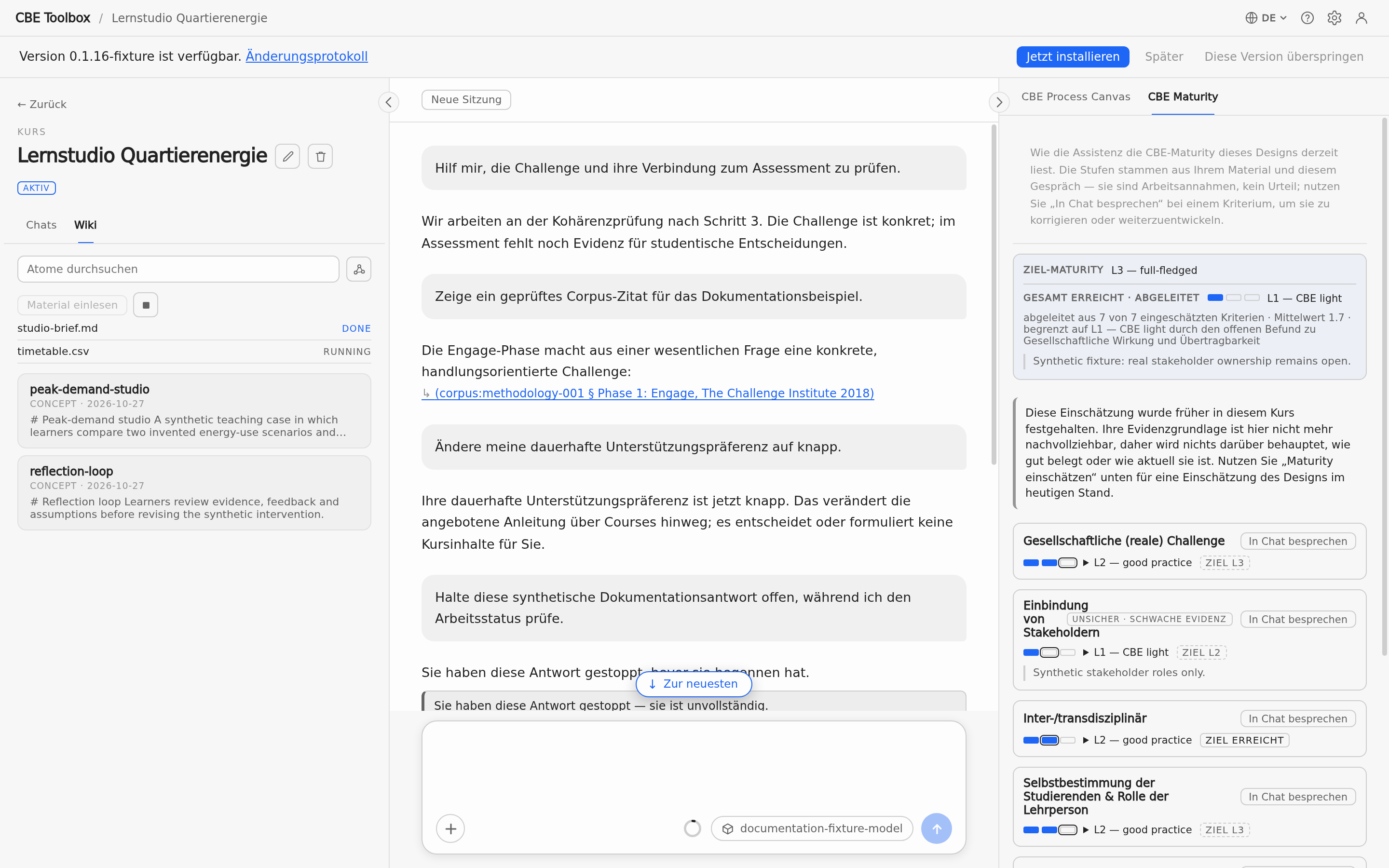1389x868 pixels.
Task: Expand the Gesellschaftliche Challenge level triangle
Action: point(1086,563)
